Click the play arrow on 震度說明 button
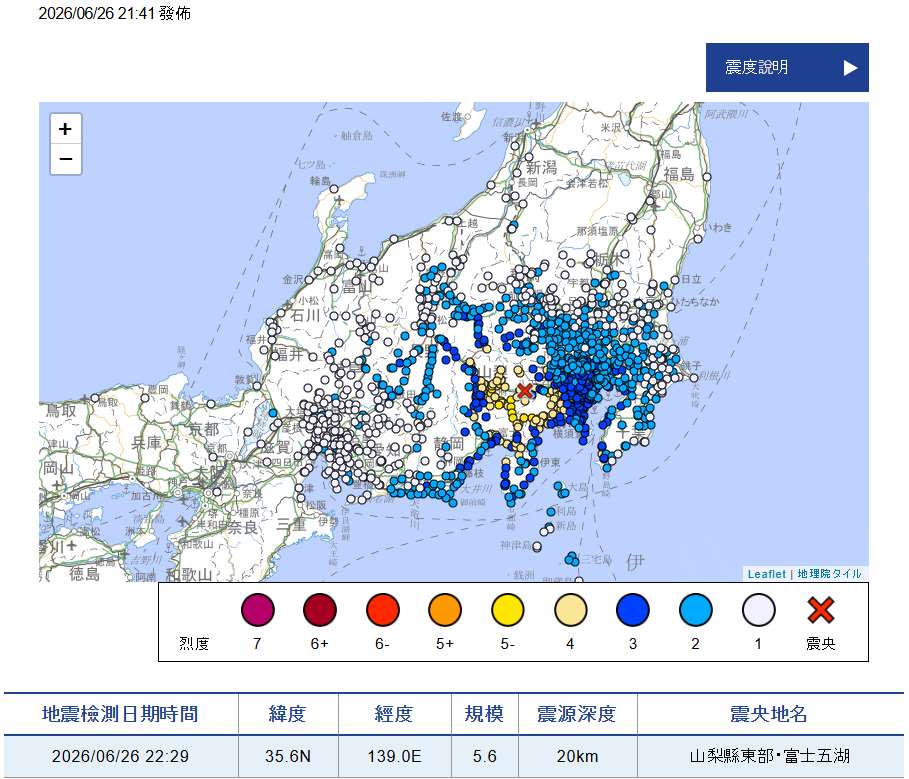The image size is (909, 779). [850, 68]
